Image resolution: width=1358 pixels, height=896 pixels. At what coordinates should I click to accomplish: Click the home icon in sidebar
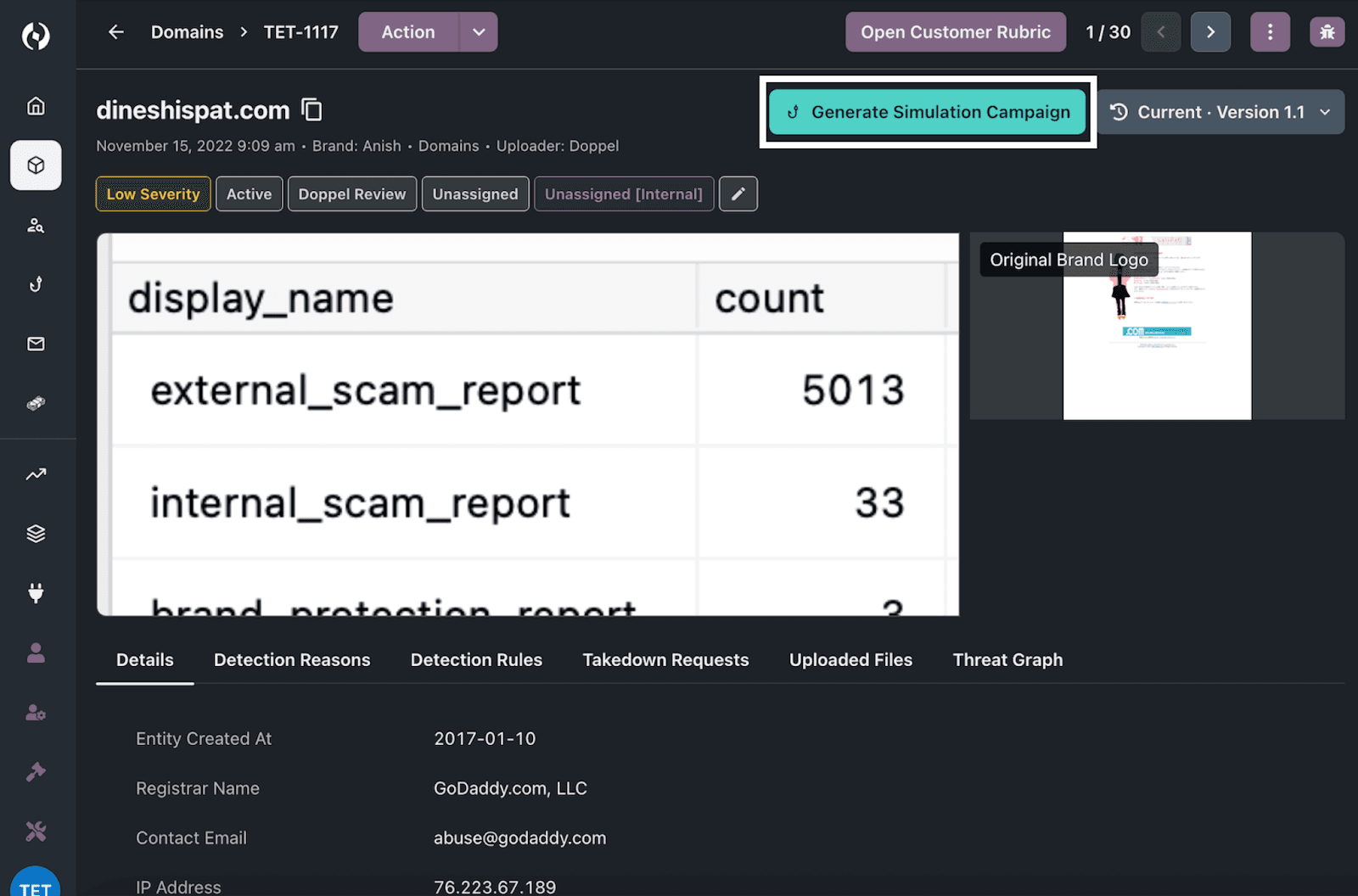36,106
